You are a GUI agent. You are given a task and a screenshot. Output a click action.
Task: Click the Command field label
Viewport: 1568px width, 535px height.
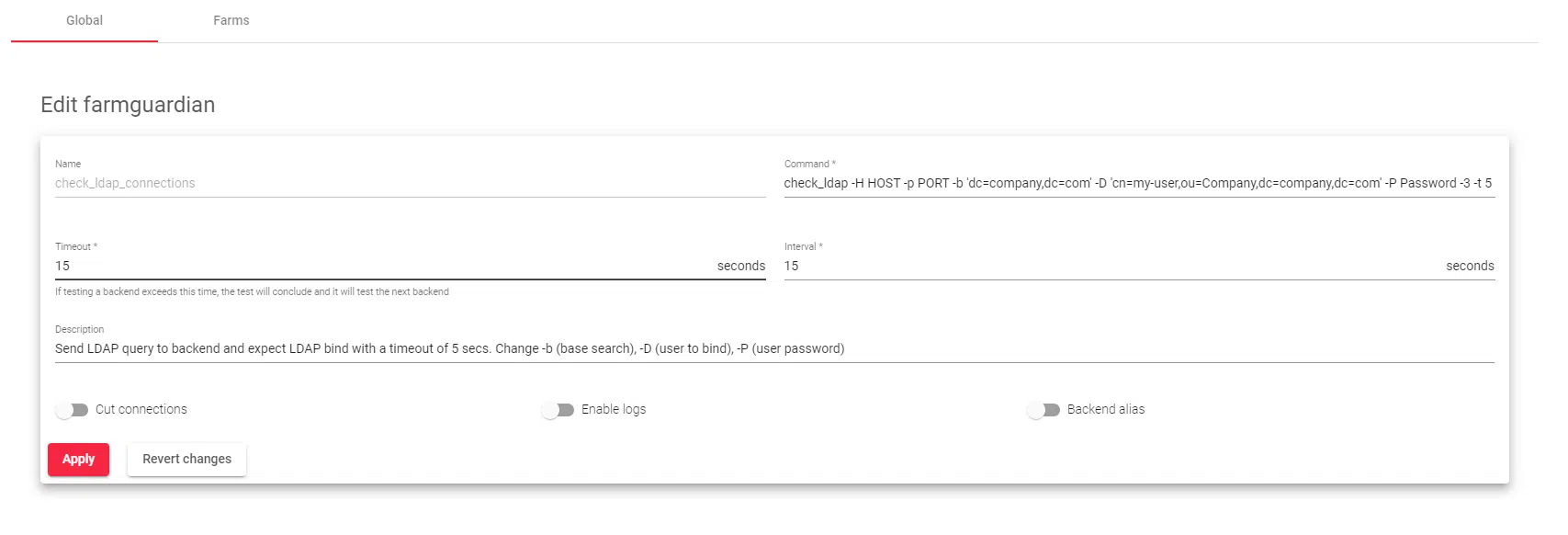pos(809,164)
